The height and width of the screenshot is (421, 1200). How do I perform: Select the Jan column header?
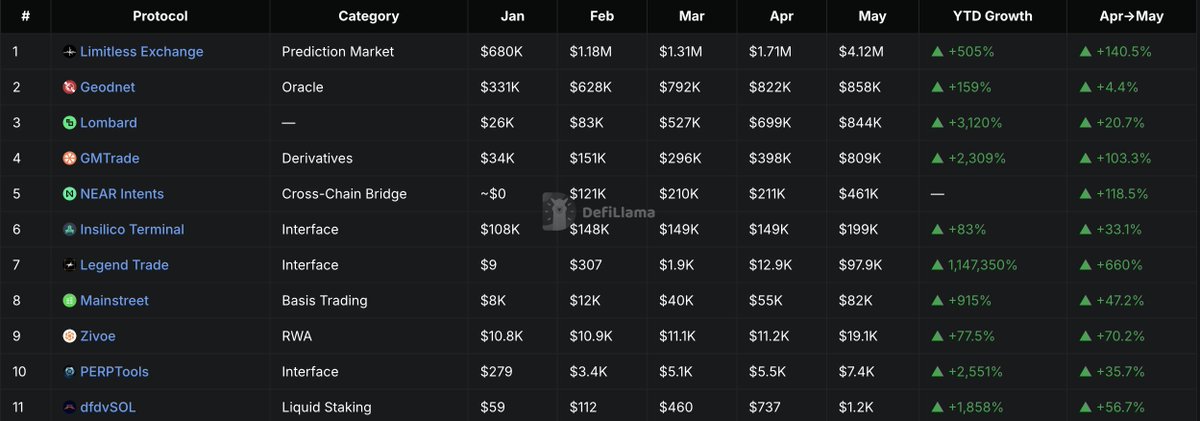click(513, 16)
